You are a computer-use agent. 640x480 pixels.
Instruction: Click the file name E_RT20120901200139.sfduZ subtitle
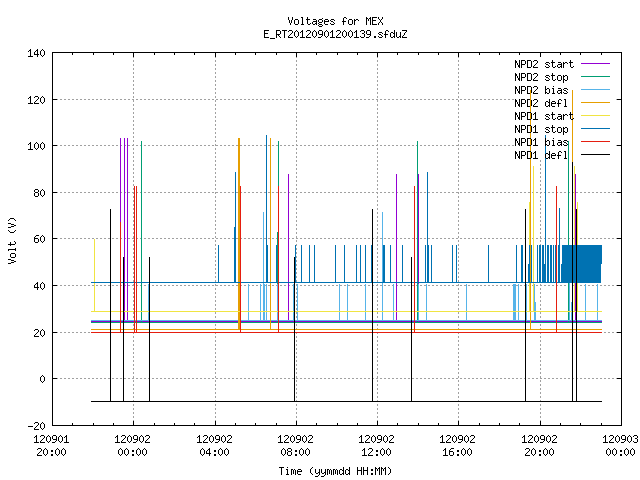coord(335,34)
